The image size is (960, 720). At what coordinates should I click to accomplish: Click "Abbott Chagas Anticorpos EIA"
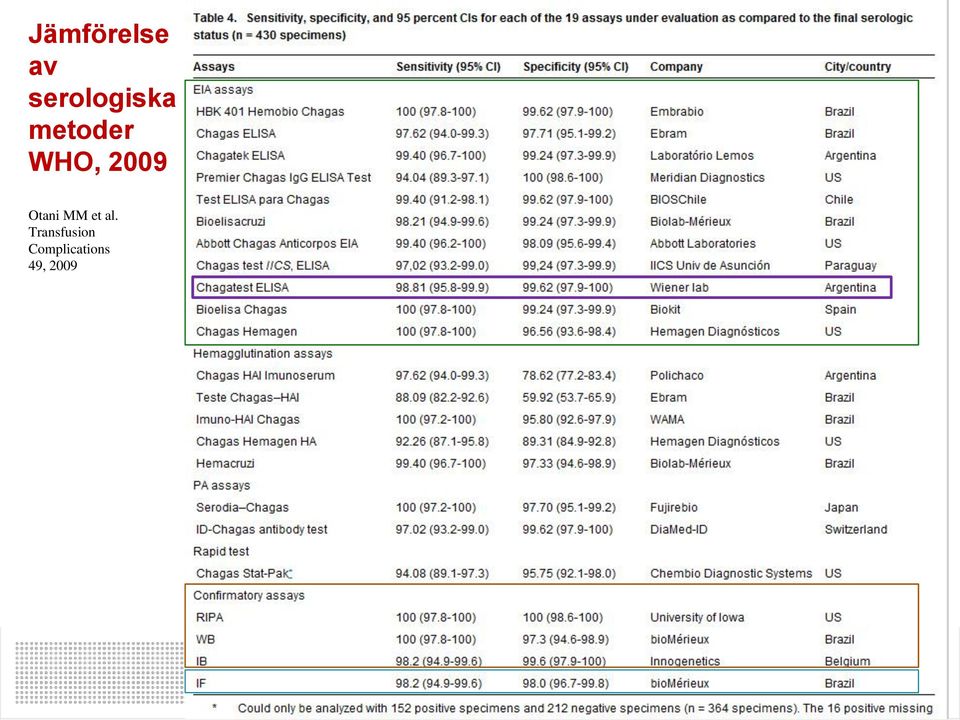click(x=277, y=244)
